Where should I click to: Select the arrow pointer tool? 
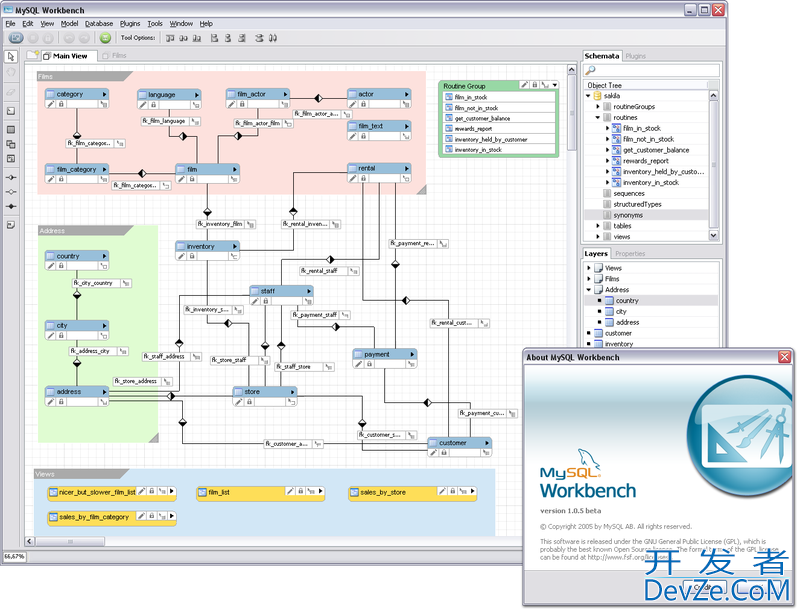coord(11,57)
